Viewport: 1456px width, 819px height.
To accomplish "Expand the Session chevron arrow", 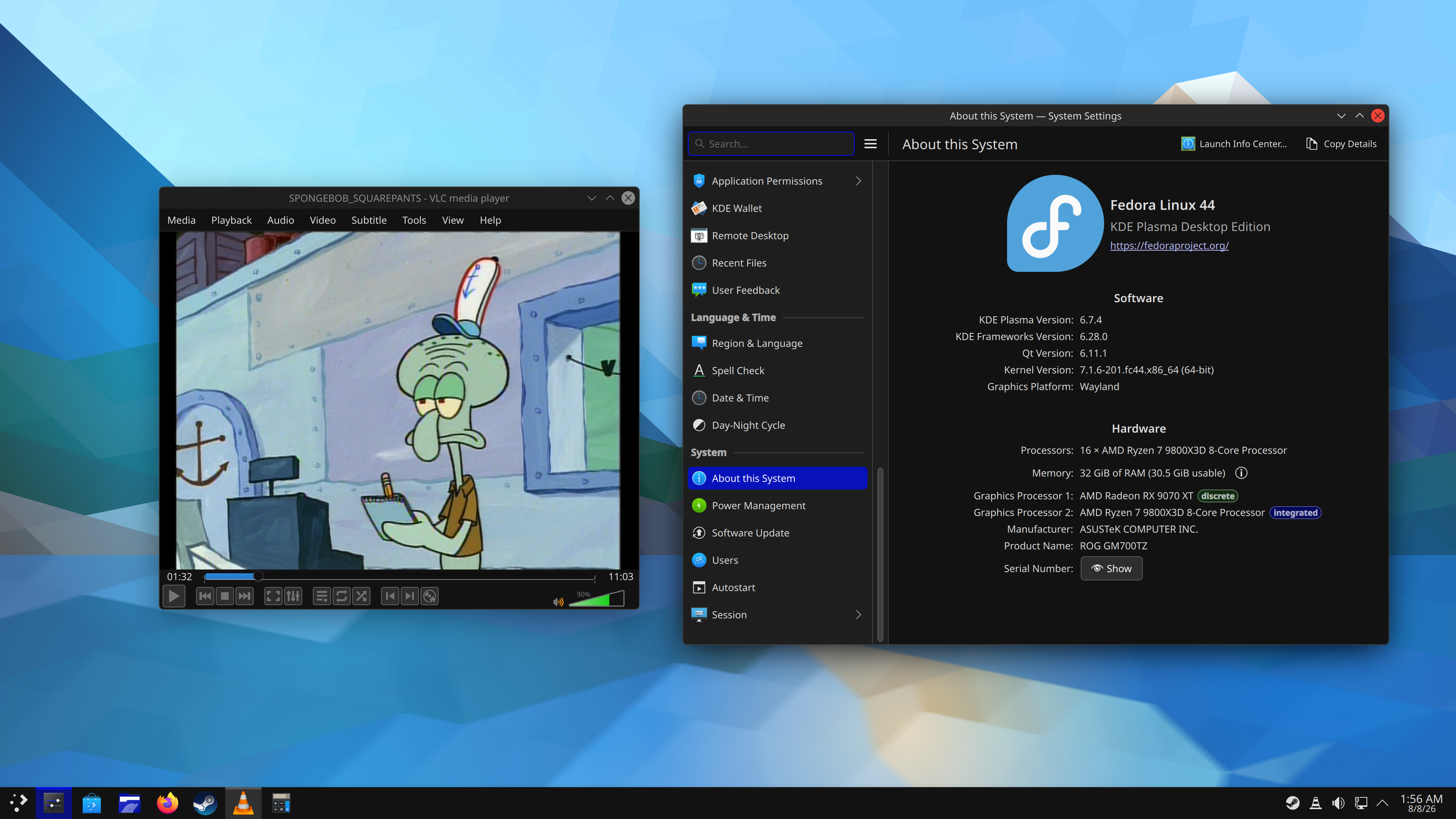I will coord(858,614).
